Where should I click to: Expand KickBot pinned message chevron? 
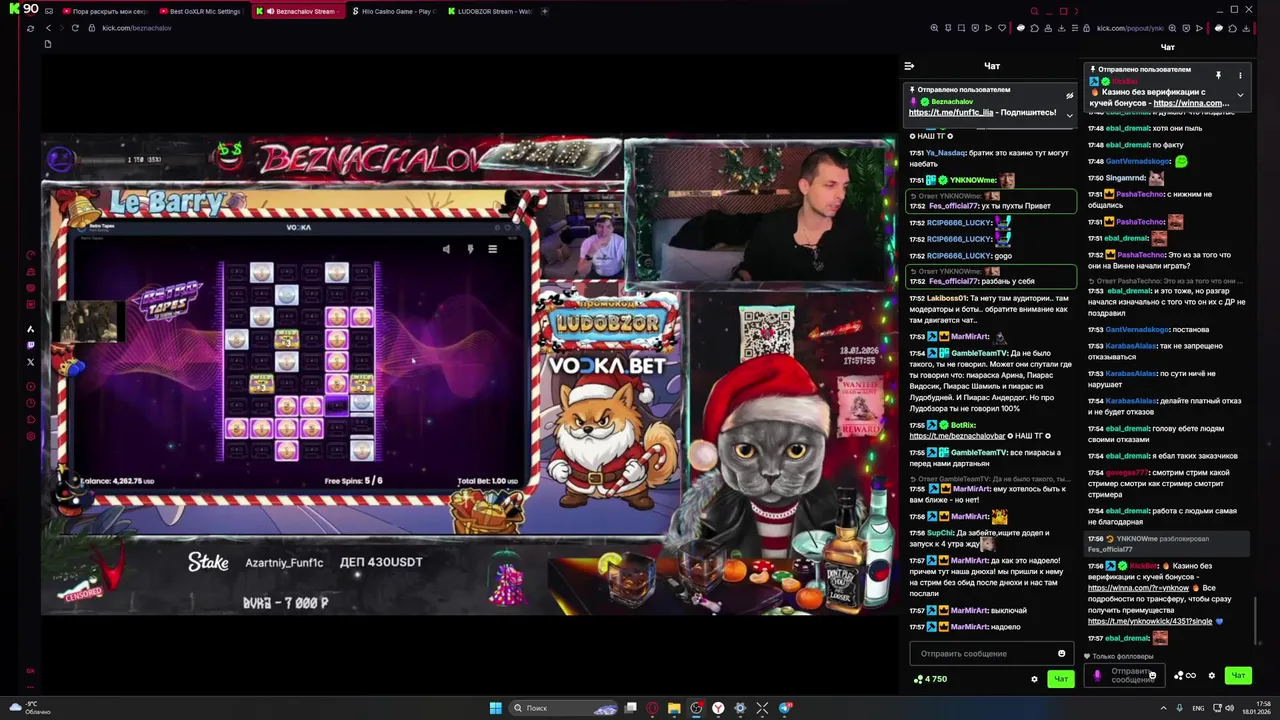pyautogui.click(x=1240, y=95)
